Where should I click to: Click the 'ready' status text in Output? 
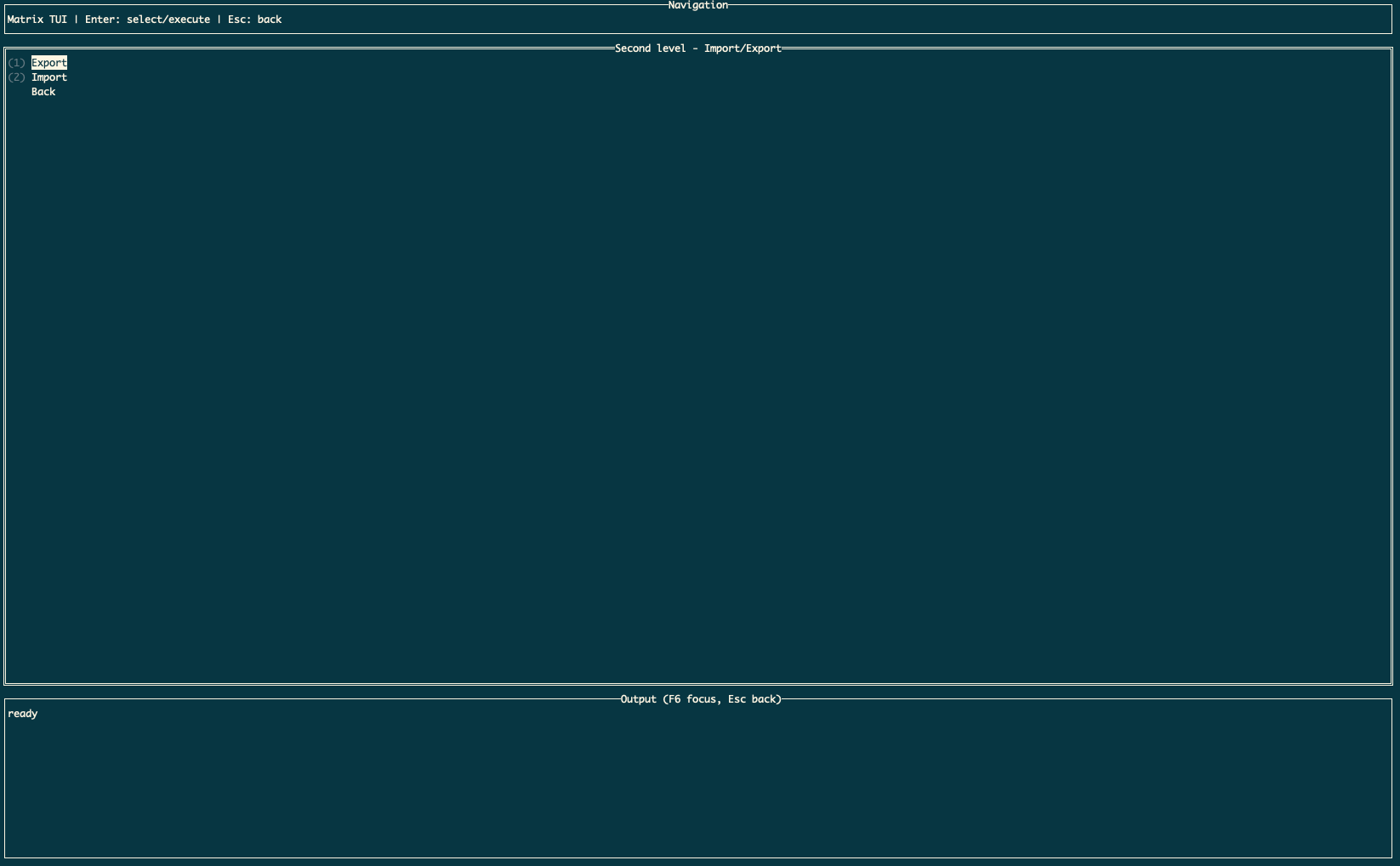(x=23, y=714)
